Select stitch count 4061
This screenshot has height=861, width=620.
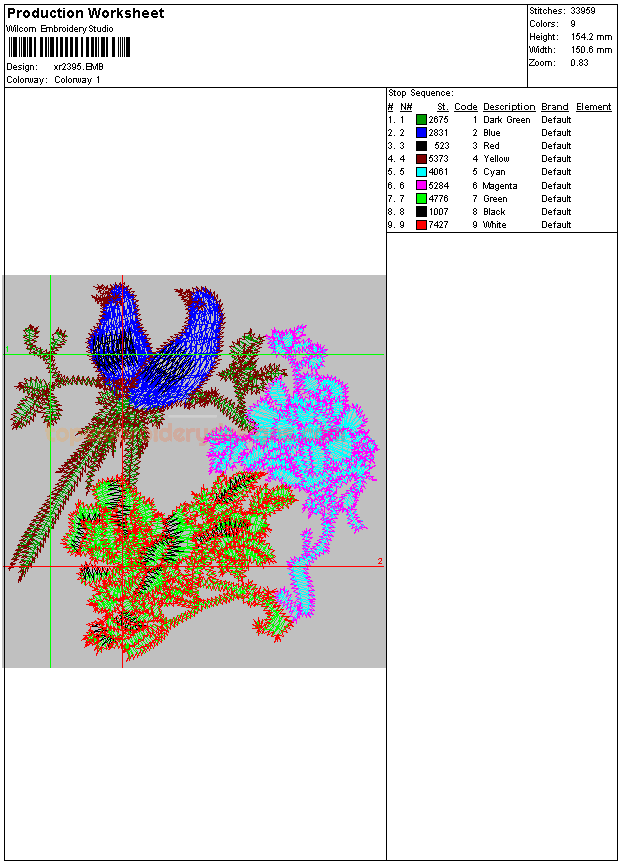438,172
